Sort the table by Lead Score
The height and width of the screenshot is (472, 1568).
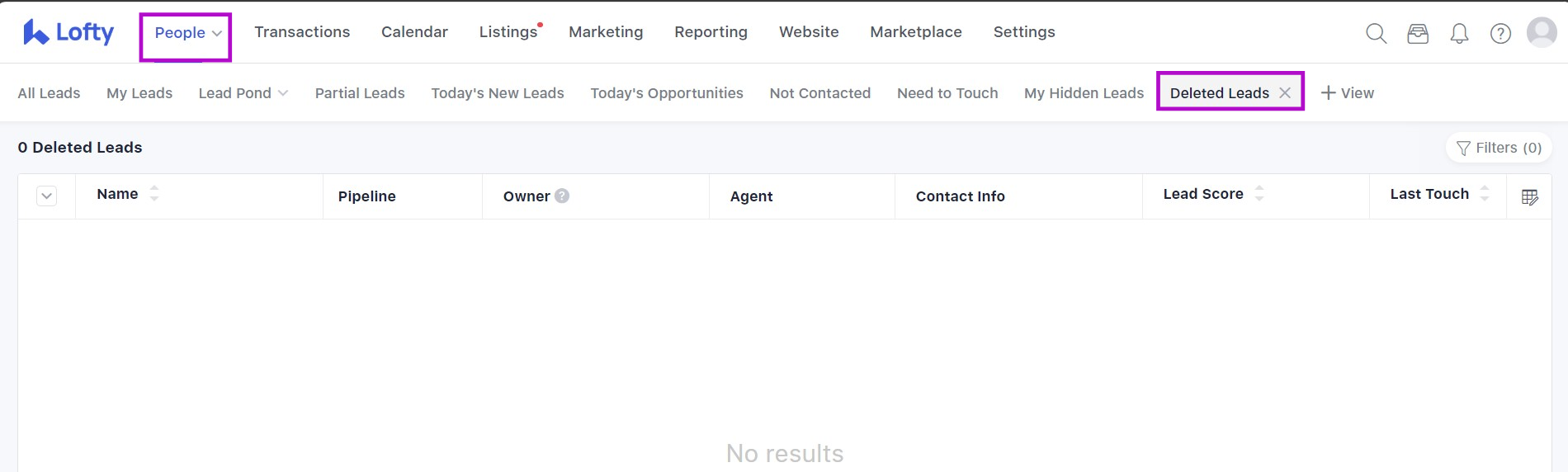(1259, 194)
